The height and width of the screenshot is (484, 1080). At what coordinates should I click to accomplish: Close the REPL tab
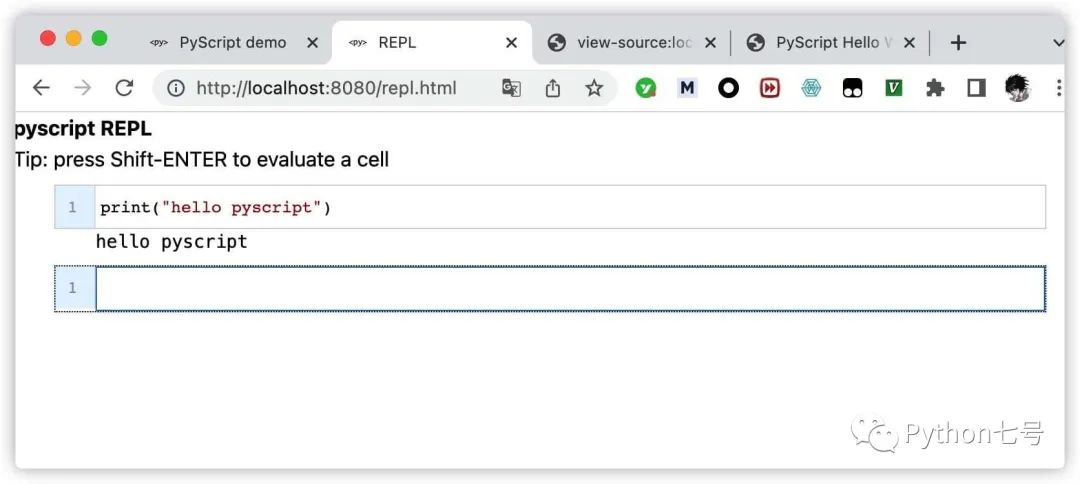(511, 43)
